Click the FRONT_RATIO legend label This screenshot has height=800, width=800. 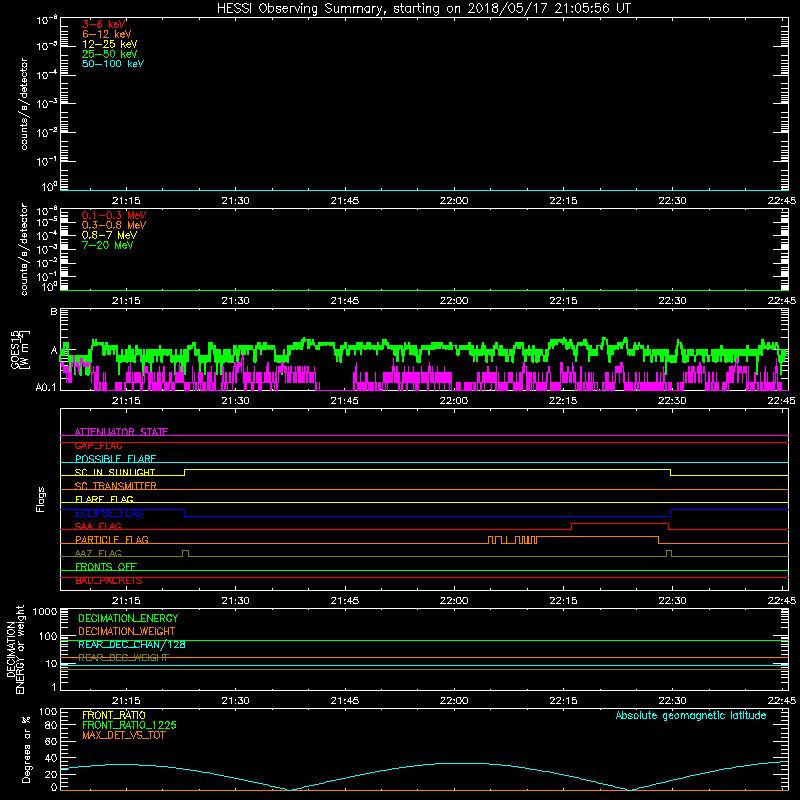(x=114, y=715)
